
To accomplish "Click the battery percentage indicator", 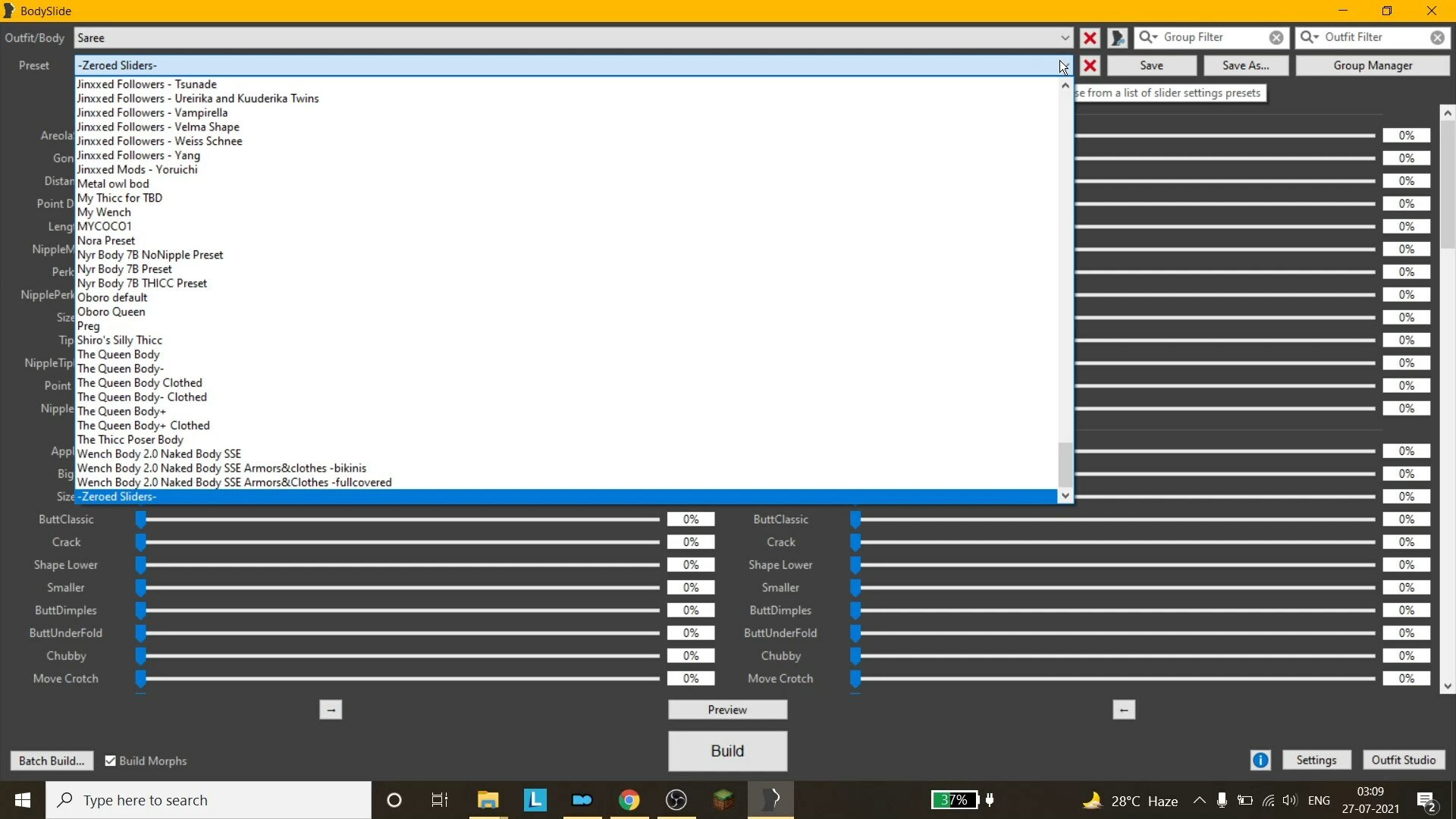I will pyautogui.click(x=954, y=800).
